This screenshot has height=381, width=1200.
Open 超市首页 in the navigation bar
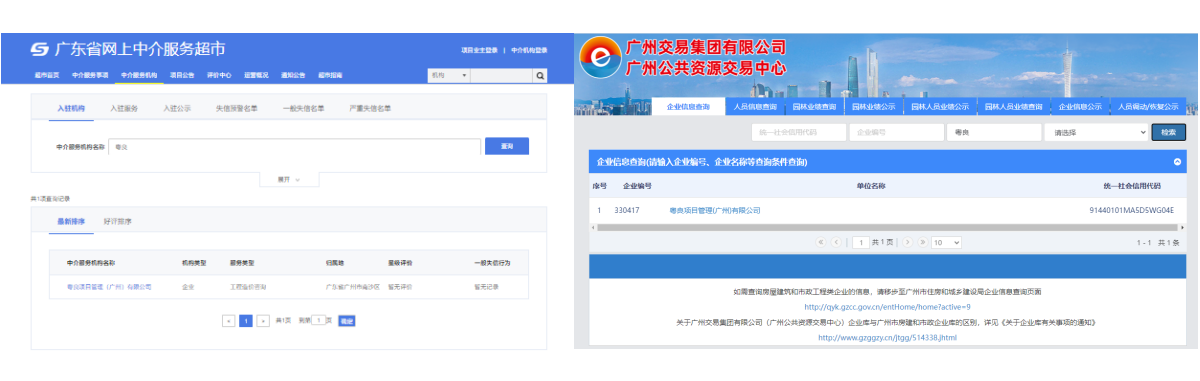pyautogui.click(x=47, y=75)
